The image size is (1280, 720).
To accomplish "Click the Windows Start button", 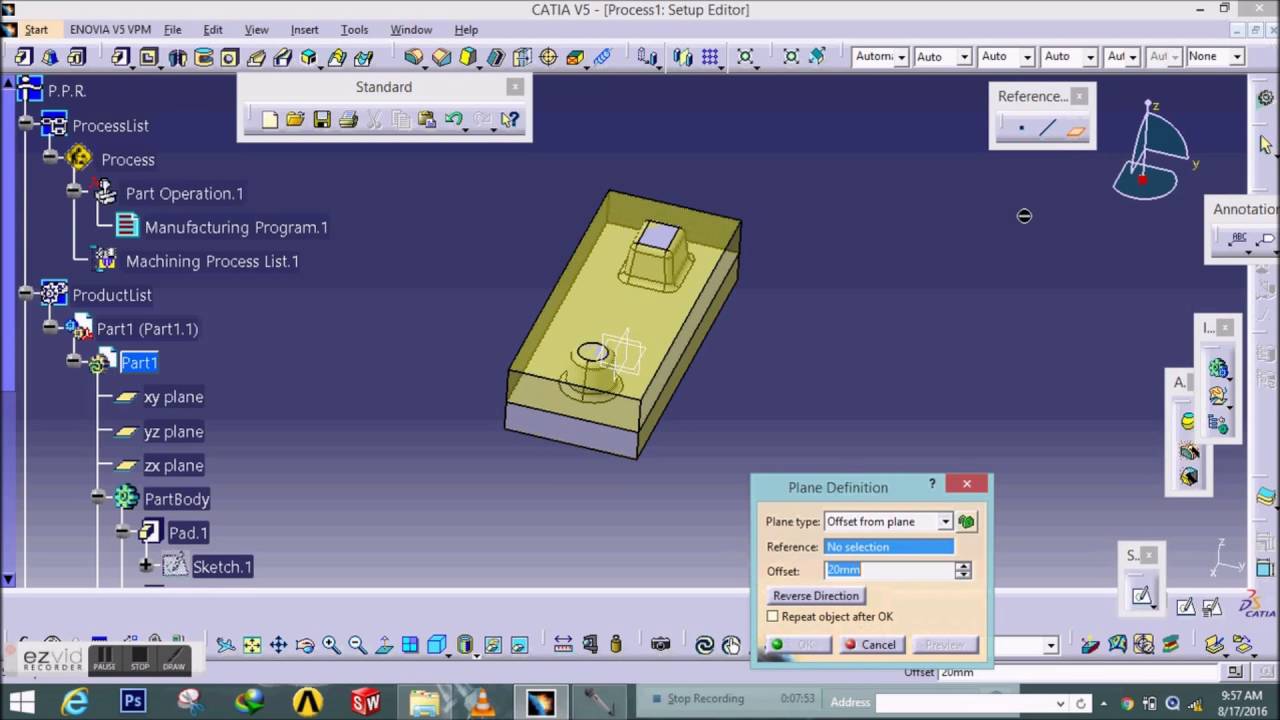I will [21, 702].
